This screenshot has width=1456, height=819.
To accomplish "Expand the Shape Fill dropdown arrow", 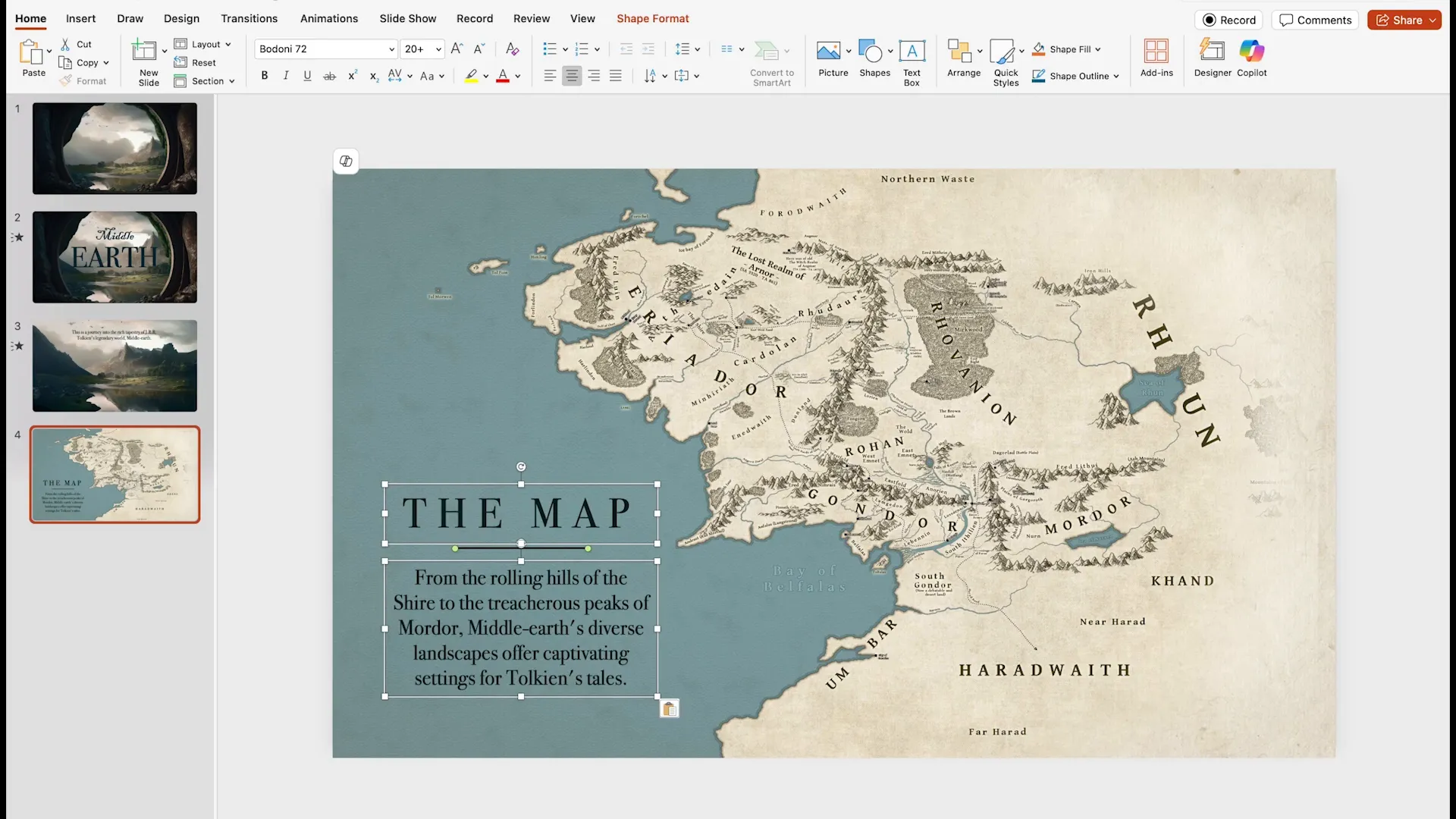I will (1097, 49).
